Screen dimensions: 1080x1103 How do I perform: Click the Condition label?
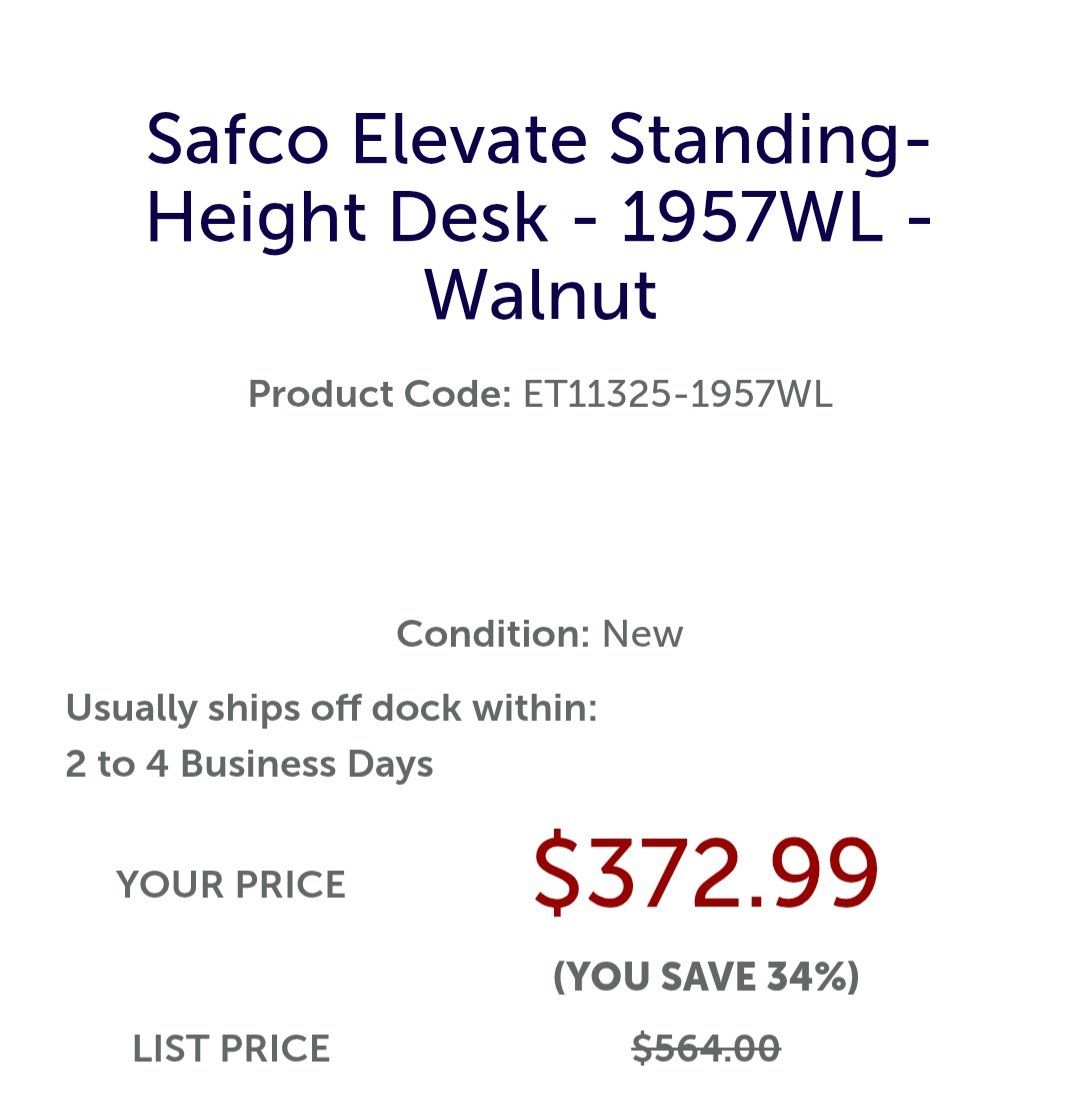click(493, 634)
